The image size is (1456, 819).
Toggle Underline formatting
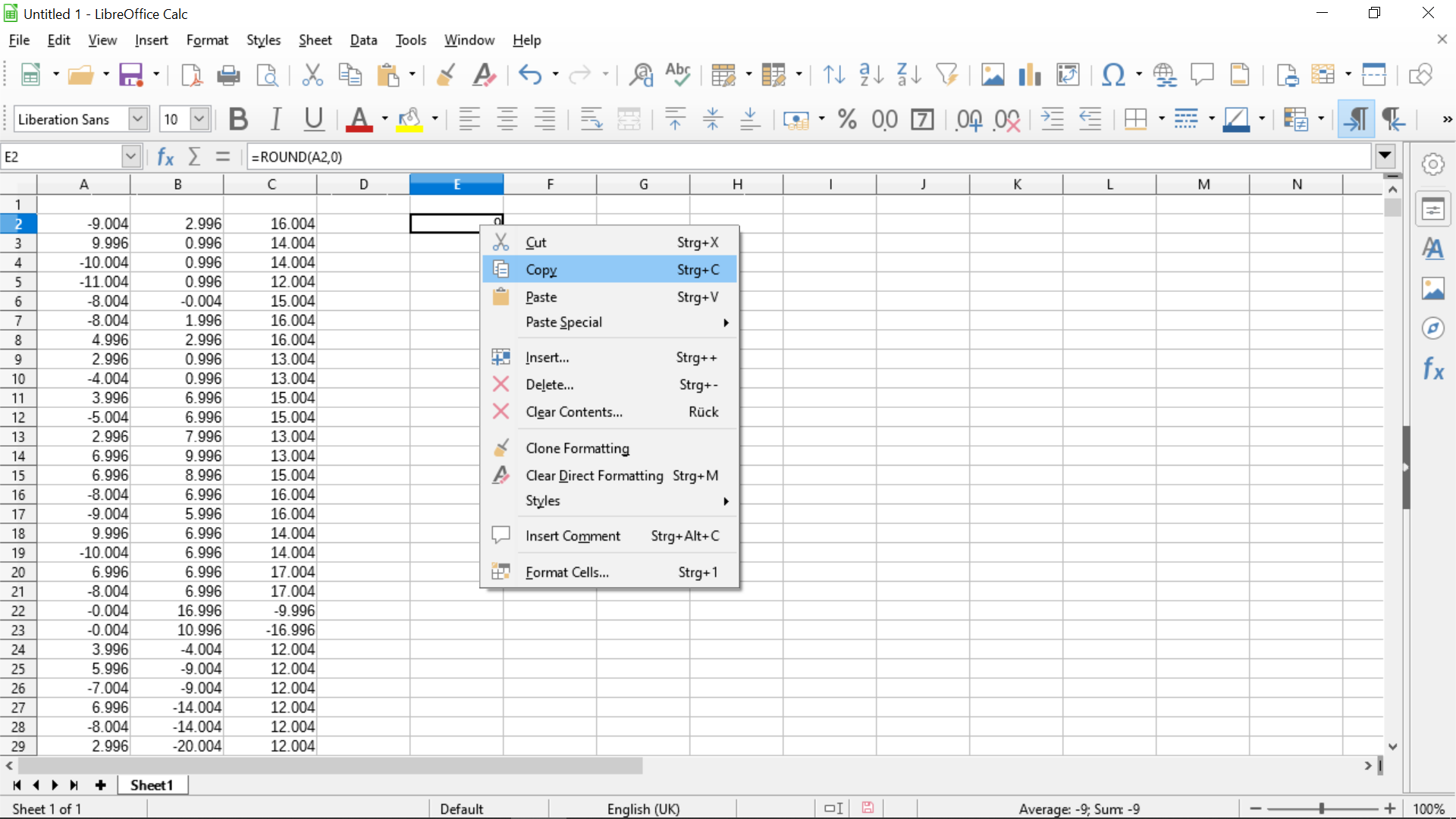[x=313, y=119]
